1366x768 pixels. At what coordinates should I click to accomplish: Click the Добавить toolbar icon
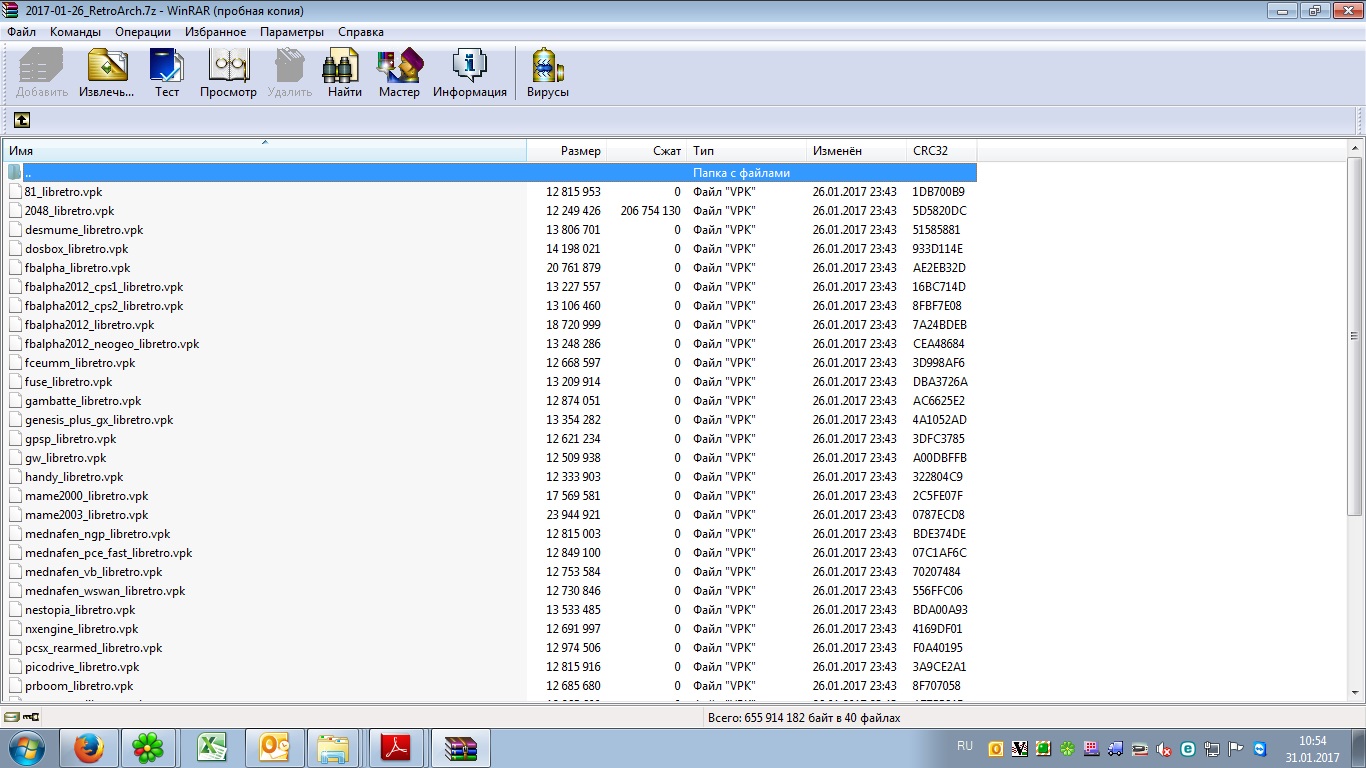(x=42, y=73)
